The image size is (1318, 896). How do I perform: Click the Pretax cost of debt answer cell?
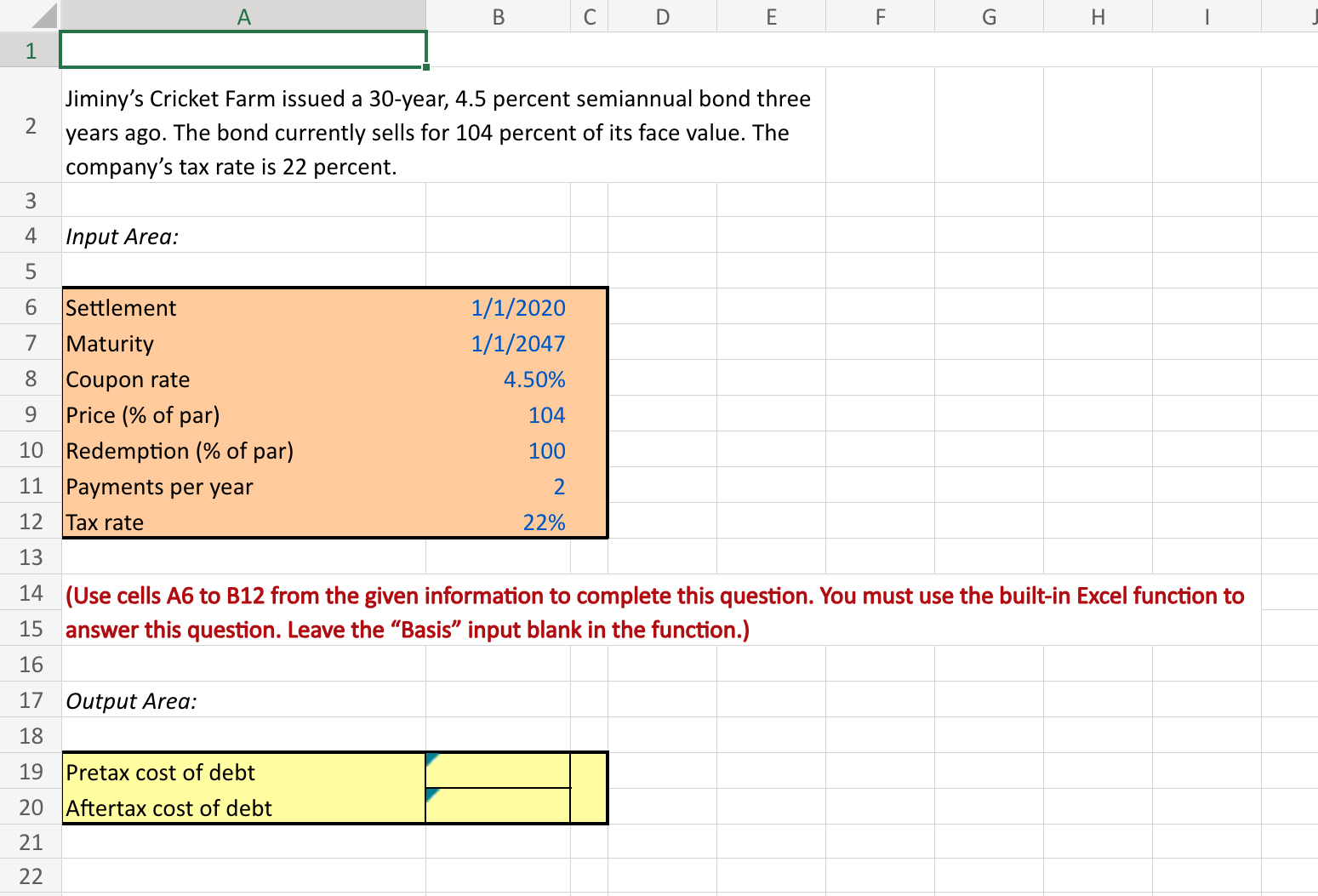coord(496,771)
